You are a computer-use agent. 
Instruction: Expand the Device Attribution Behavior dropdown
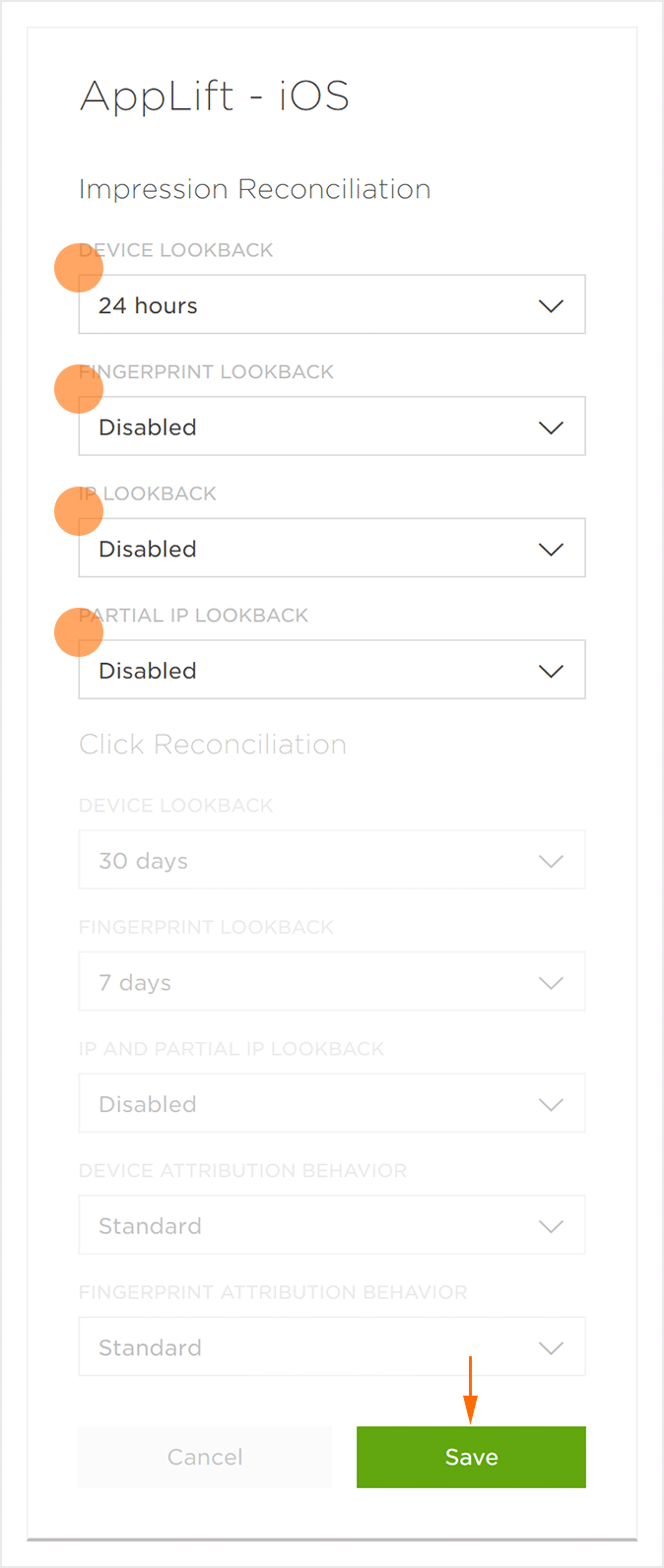[x=332, y=1225]
